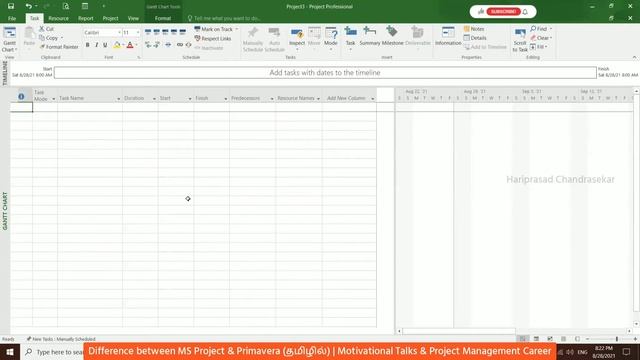The image size is (640, 360).
Task: Open the font size dropdown
Action: pyautogui.click(x=138, y=32)
